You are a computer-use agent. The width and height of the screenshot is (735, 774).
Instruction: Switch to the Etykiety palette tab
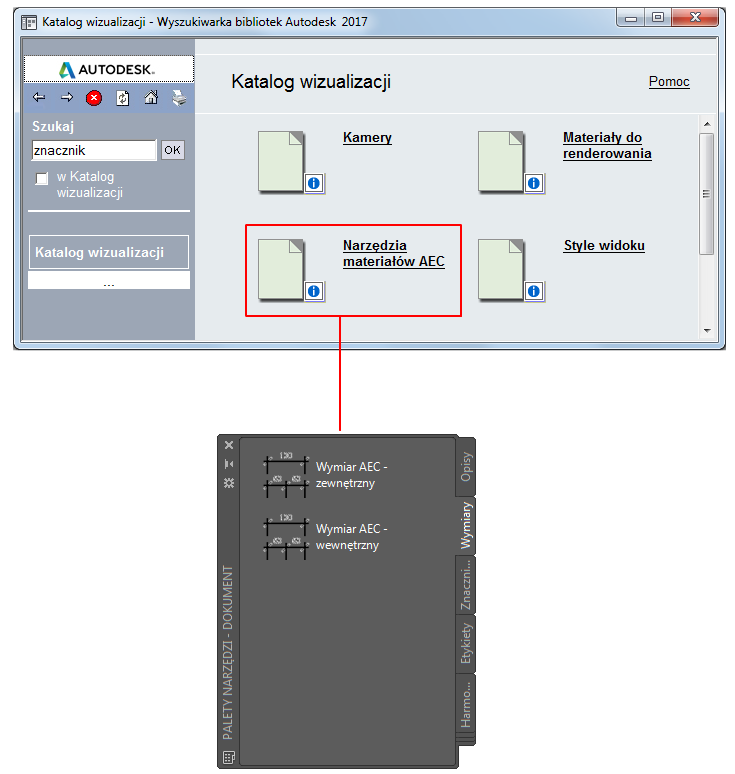[465, 644]
